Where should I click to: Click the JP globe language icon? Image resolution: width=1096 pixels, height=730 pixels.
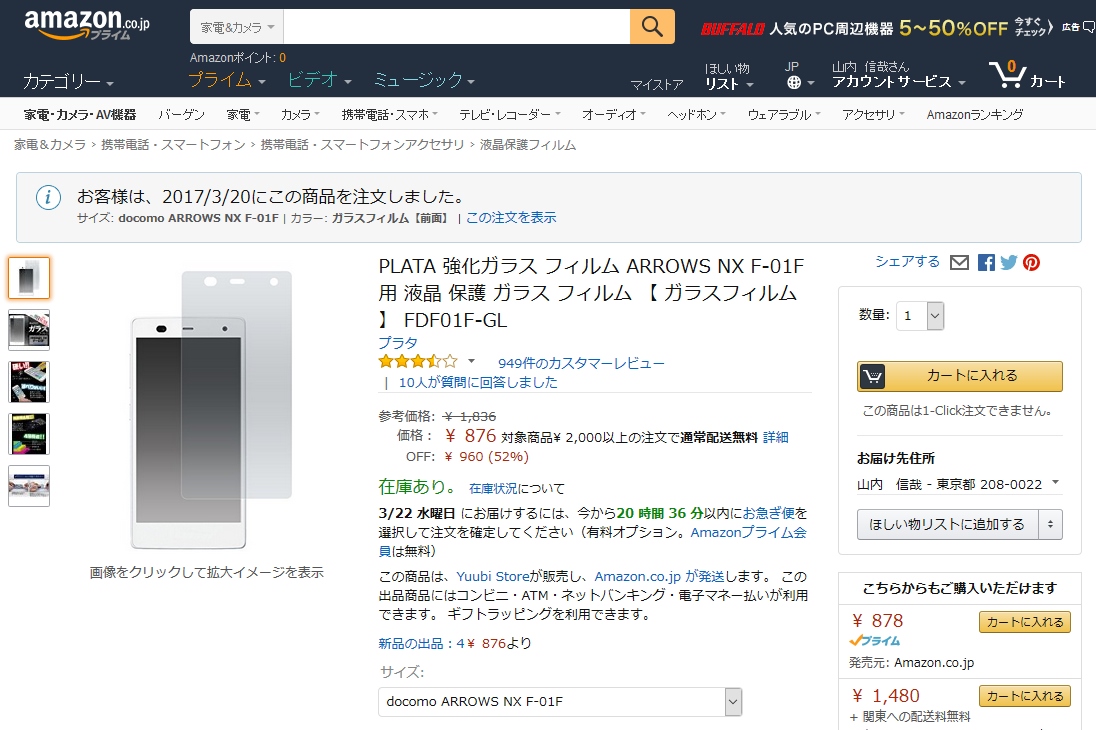[793, 83]
